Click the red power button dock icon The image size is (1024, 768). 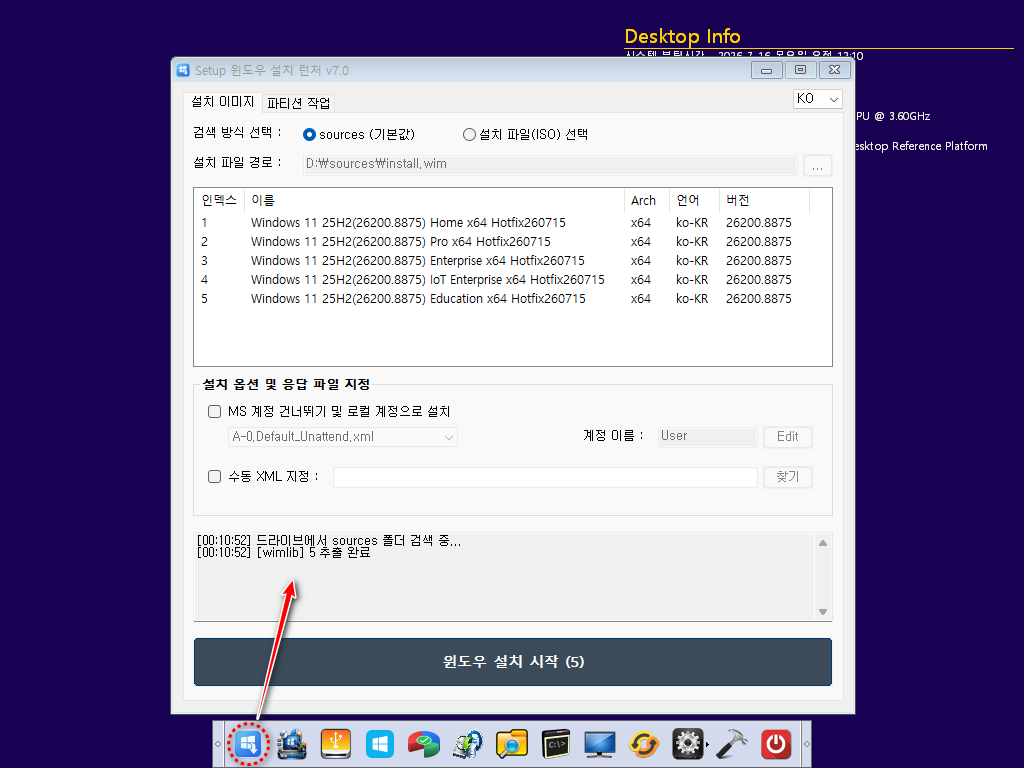coord(776,744)
